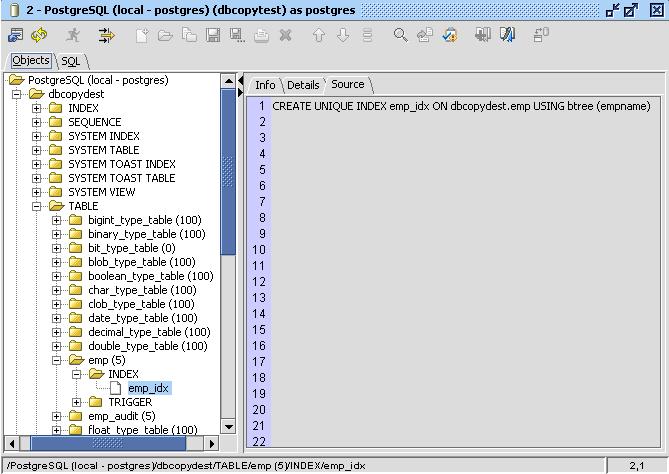
Task: Select the emp_audit (5) table
Action: 121,416
